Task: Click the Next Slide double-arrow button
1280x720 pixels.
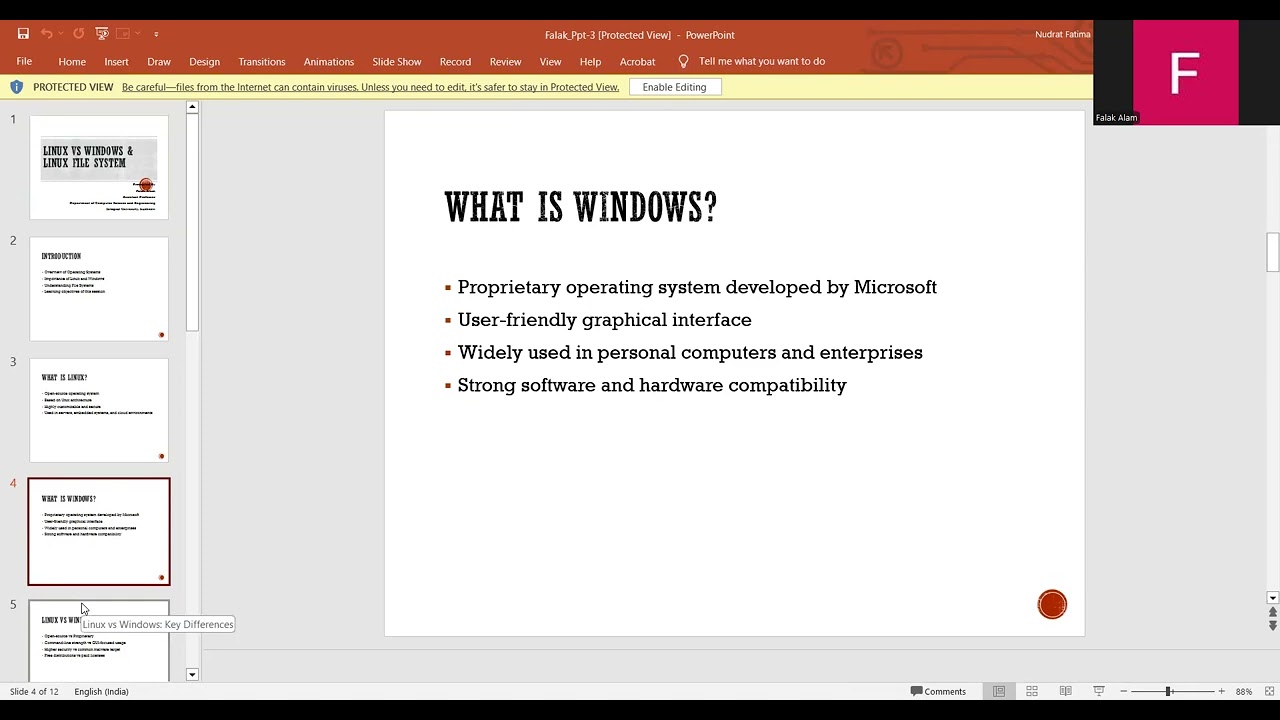Action: (1272, 626)
